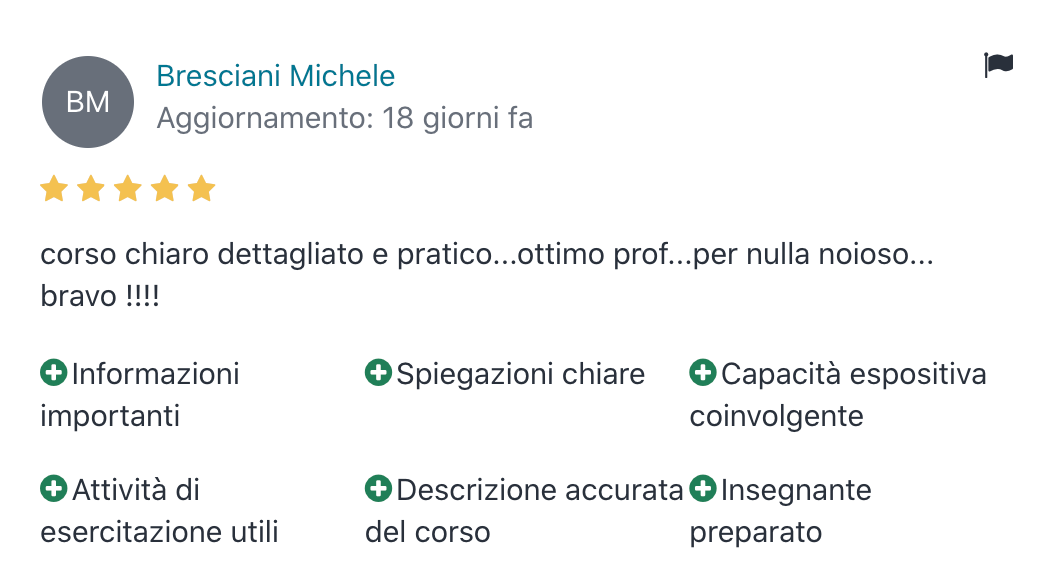Click the 'Aggiornamento: 18 giorni fa' text
Viewport: 1042px width, 572px height.
(345, 119)
